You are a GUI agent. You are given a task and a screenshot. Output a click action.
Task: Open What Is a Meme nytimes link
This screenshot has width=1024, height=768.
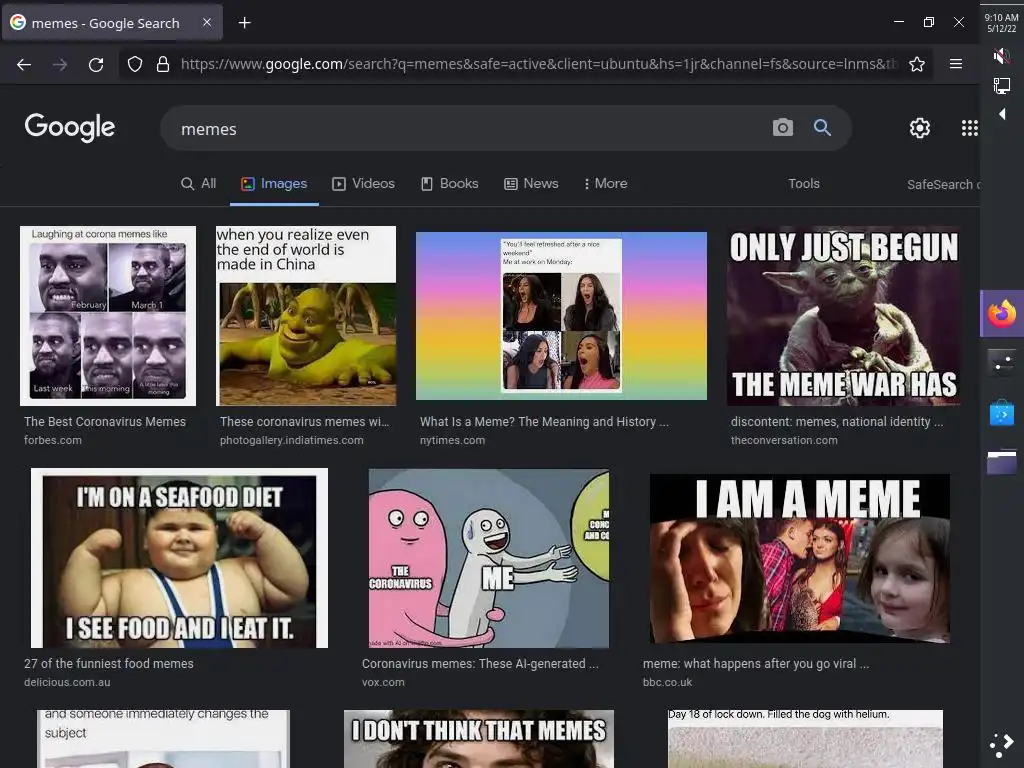[x=544, y=422]
